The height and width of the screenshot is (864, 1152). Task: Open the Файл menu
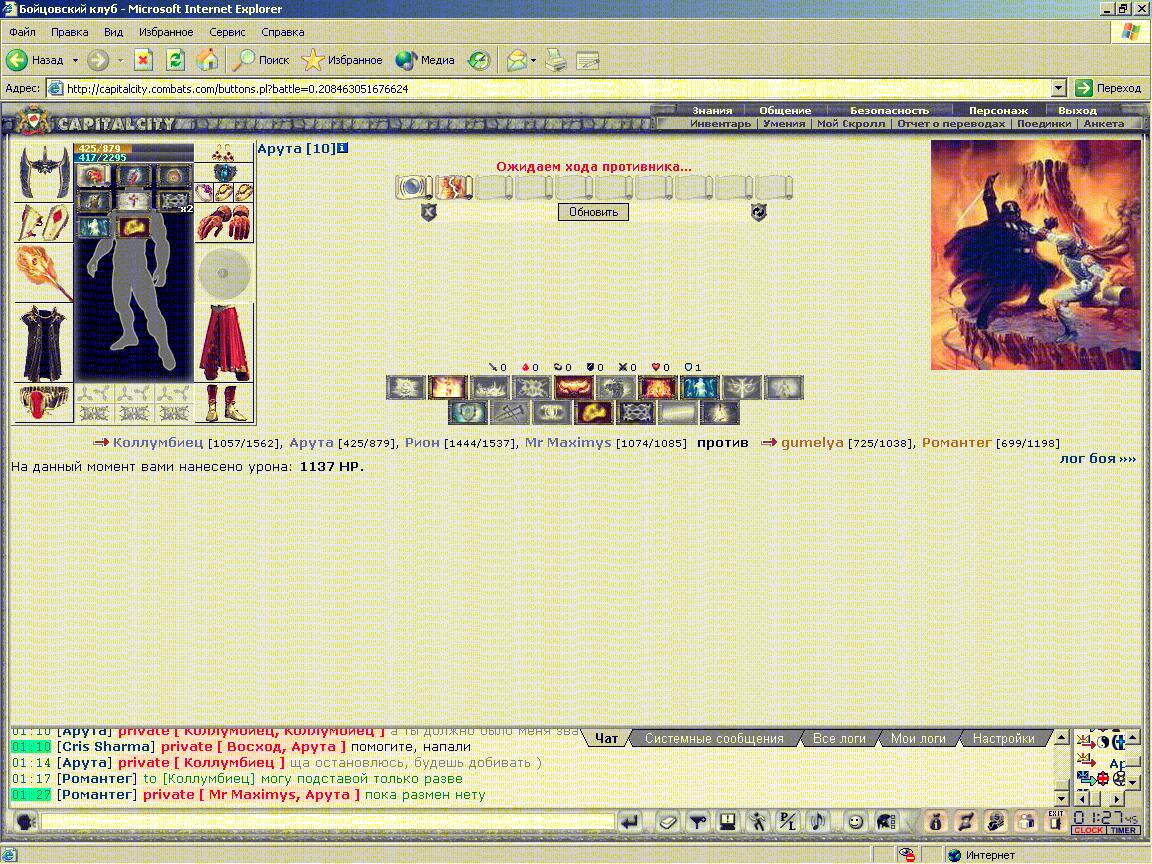click(23, 32)
